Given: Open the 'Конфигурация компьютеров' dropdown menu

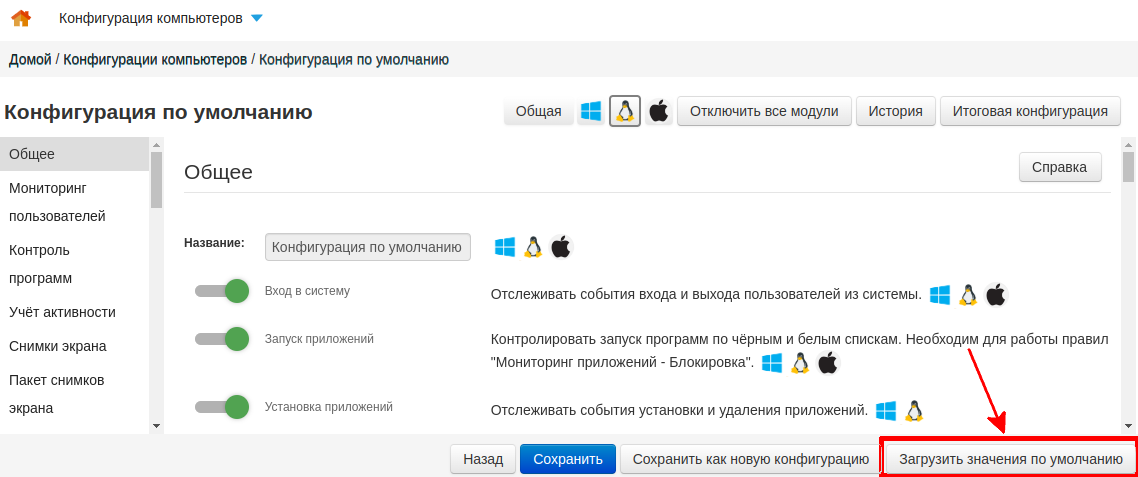Looking at the screenshot, I should [x=160, y=18].
